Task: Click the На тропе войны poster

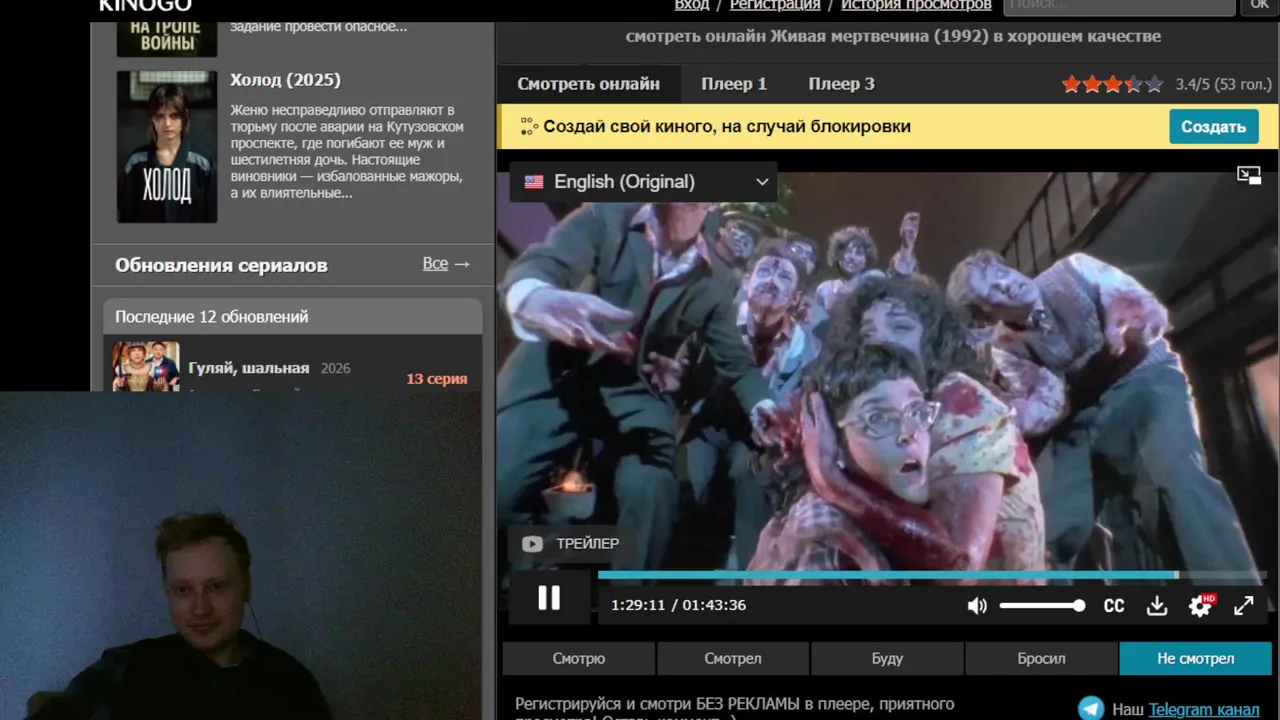Action: coord(167,38)
